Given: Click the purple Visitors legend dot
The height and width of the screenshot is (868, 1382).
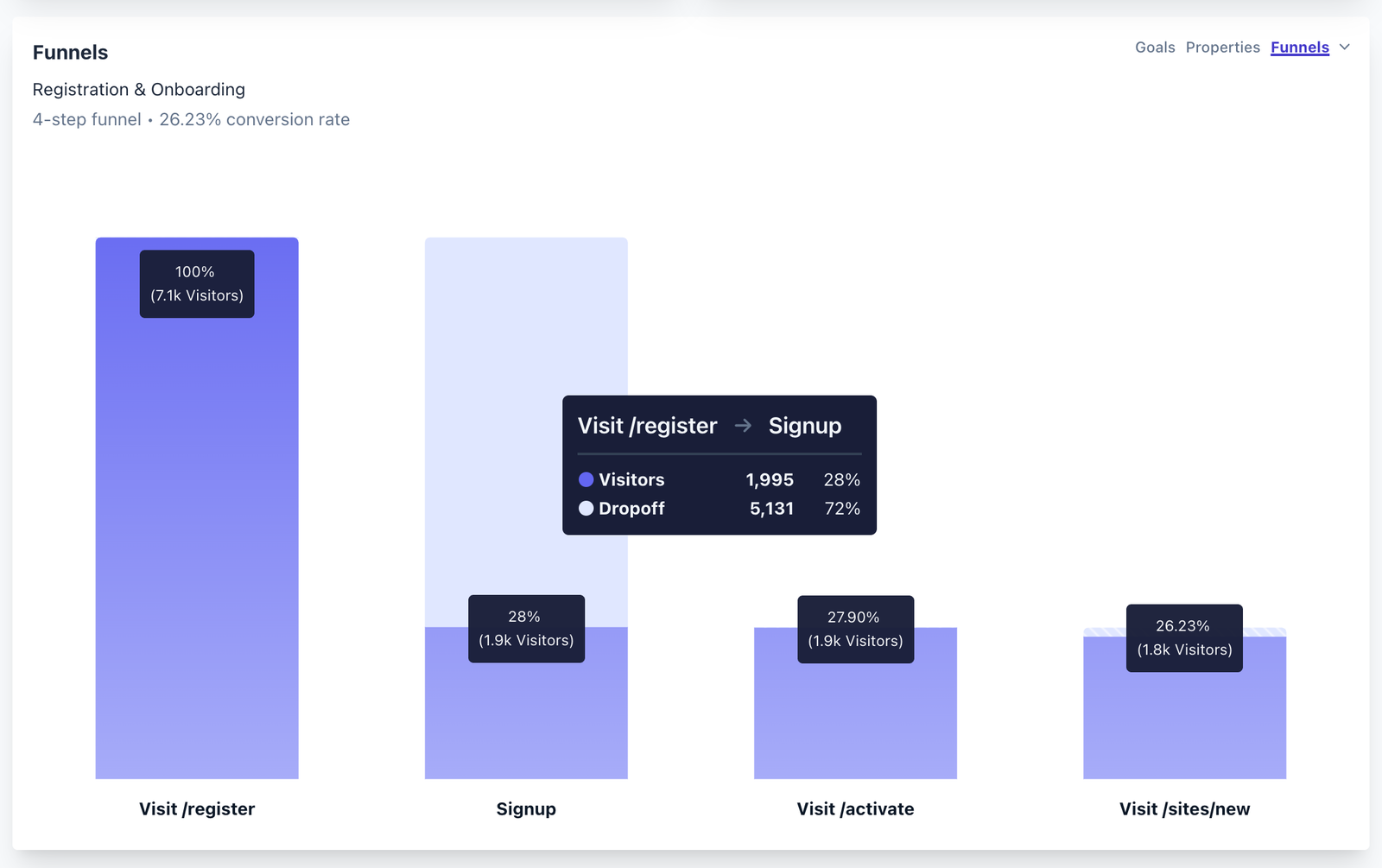Looking at the screenshot, I should [586, 479].
